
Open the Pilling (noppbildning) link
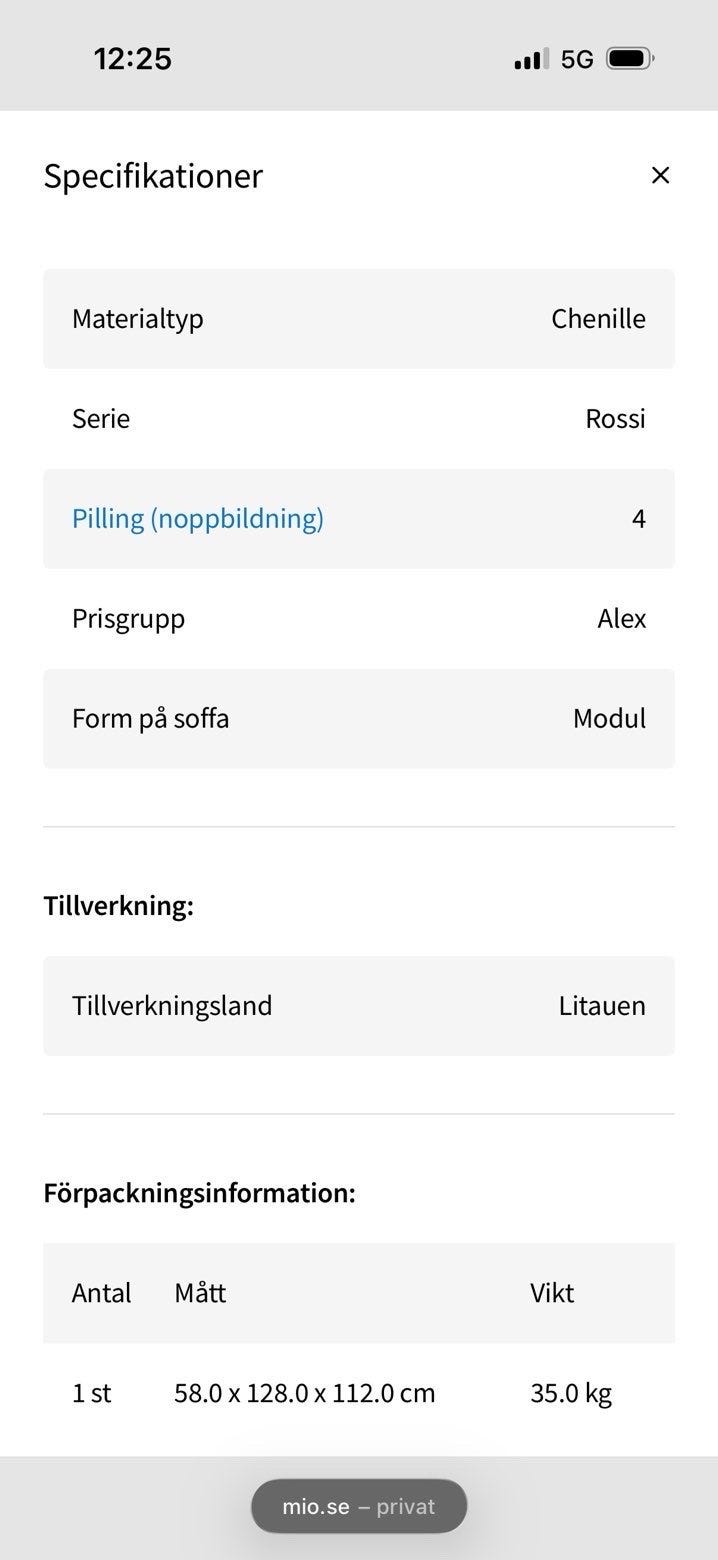click(198, 519)
